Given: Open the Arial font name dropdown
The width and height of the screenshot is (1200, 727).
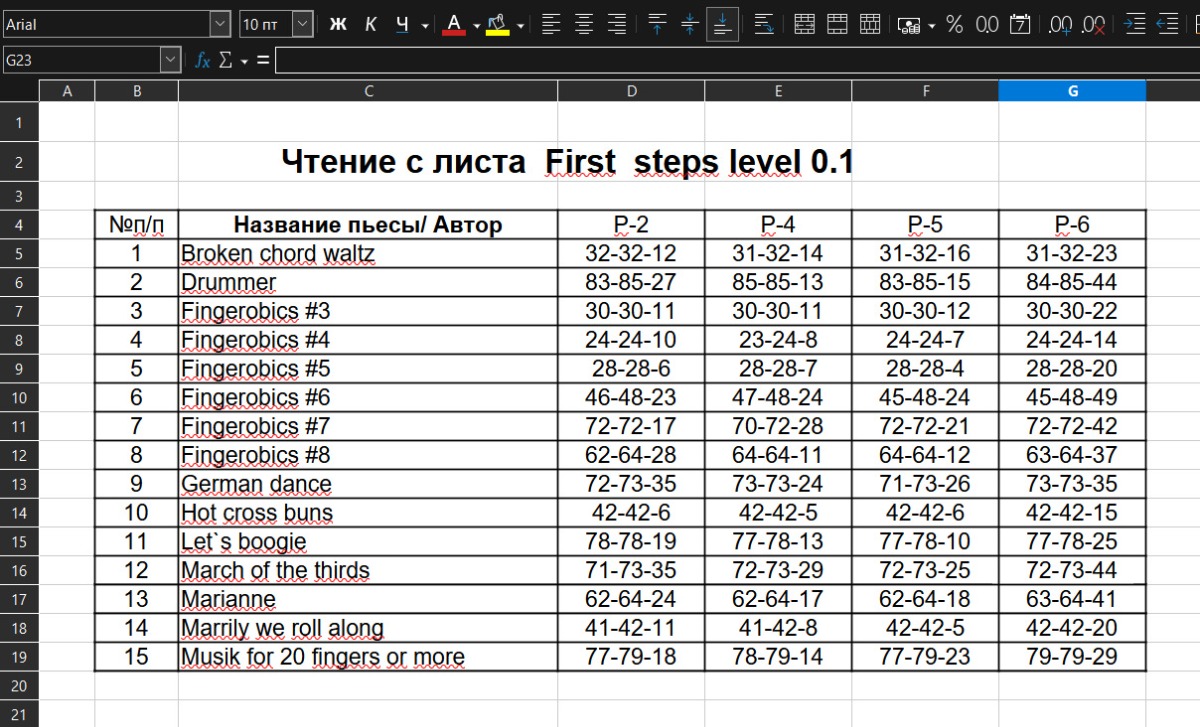Looking at the screenshot, I should tap(220, 24).
